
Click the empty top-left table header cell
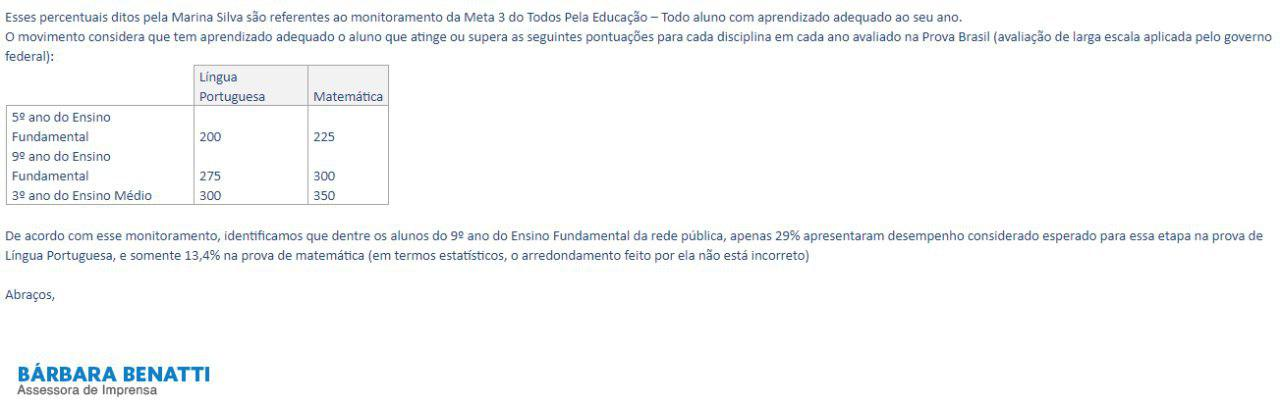point(100,86)
